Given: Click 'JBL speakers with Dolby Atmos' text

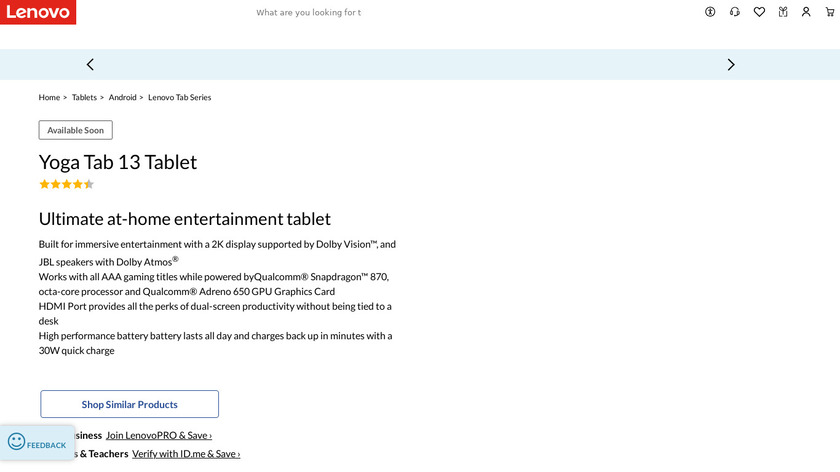Looking at the screenshot, I should tap(108, 261).
